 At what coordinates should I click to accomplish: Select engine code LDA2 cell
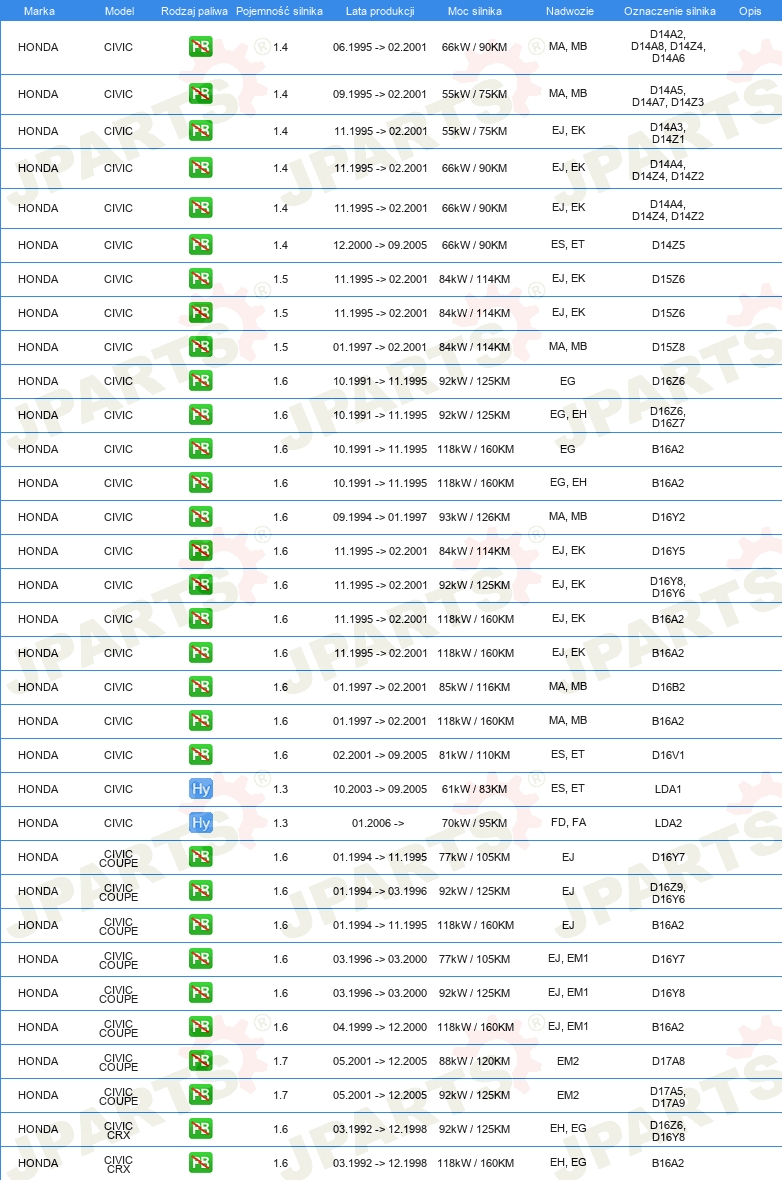pos(668,823)
